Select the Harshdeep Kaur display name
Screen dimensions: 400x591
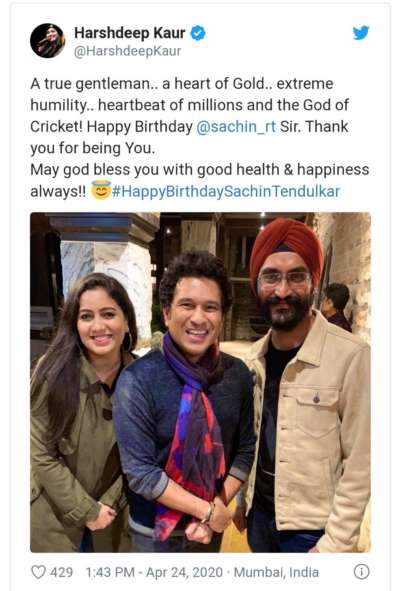(x=130, y=33)
